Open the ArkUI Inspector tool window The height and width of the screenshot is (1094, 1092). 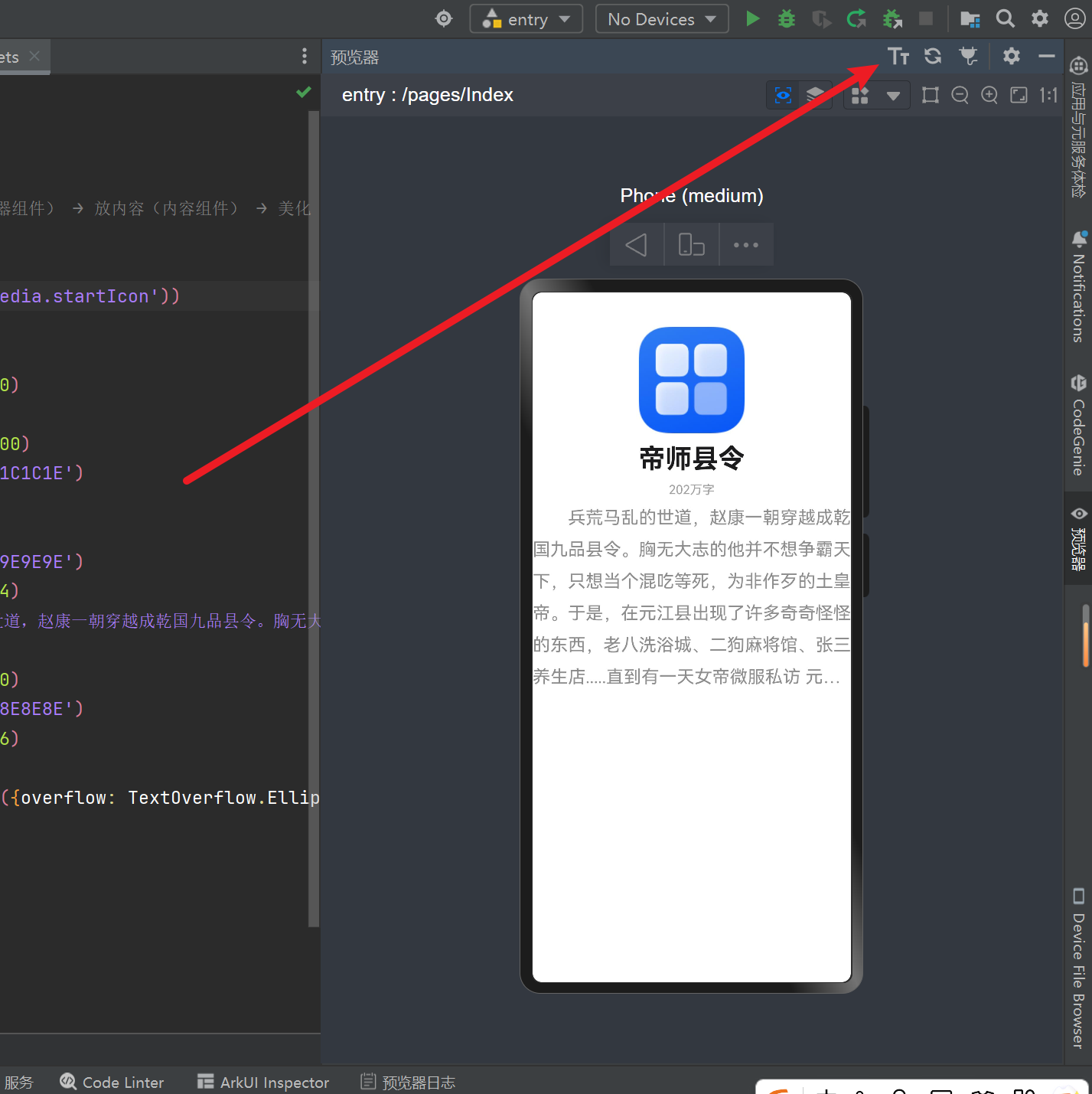pos(263,1082)
